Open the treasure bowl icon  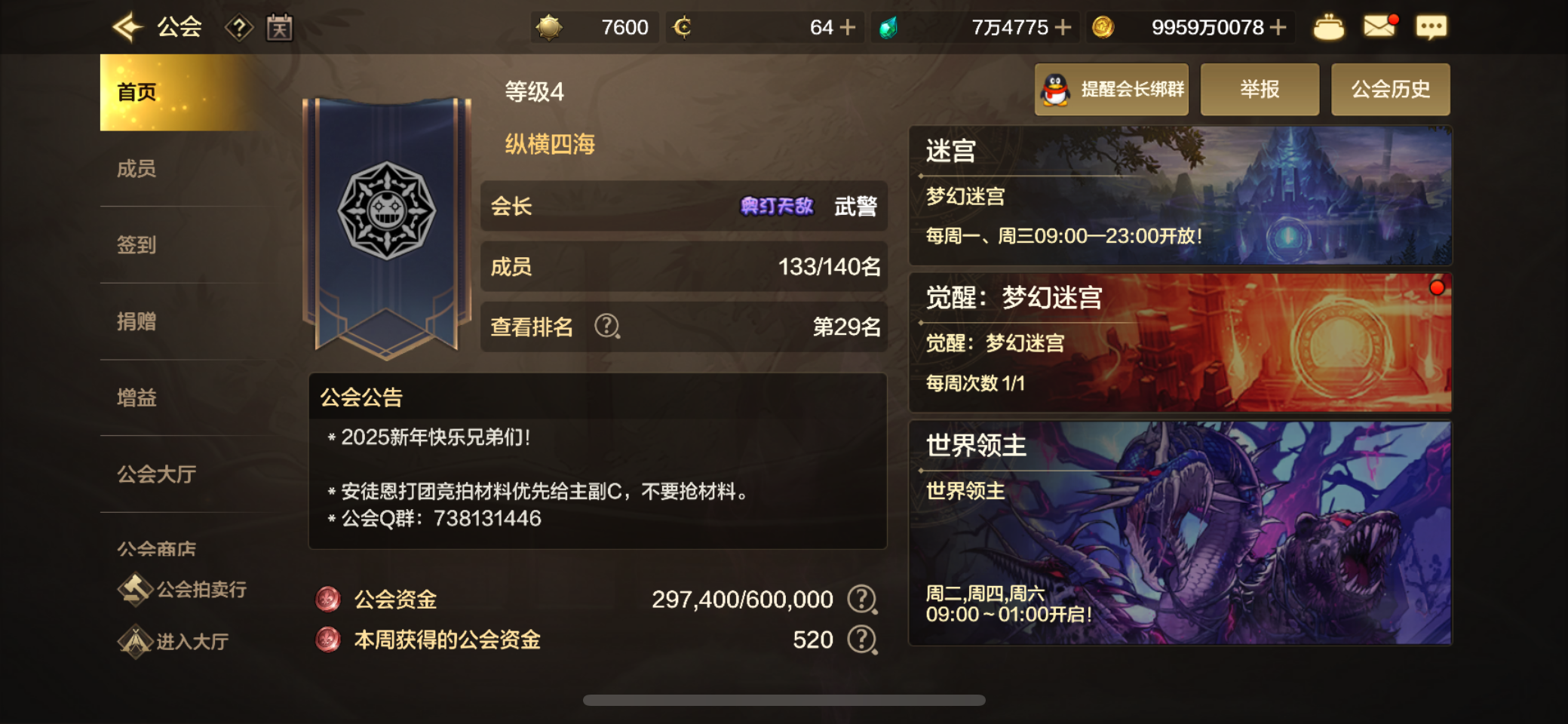point(1328,28)
